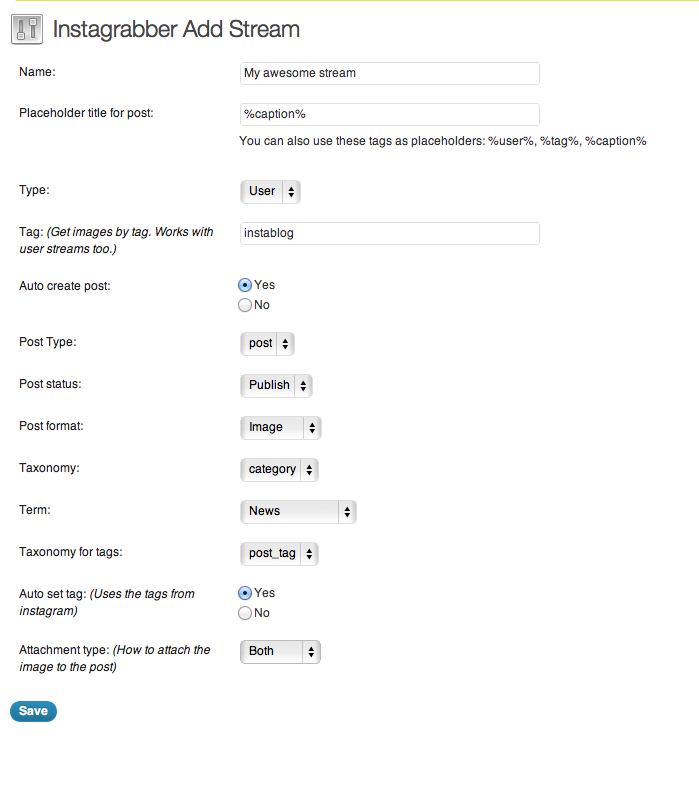Open the Taxonomy for tags dropdown
699x795 pixels.
(279, 554)
